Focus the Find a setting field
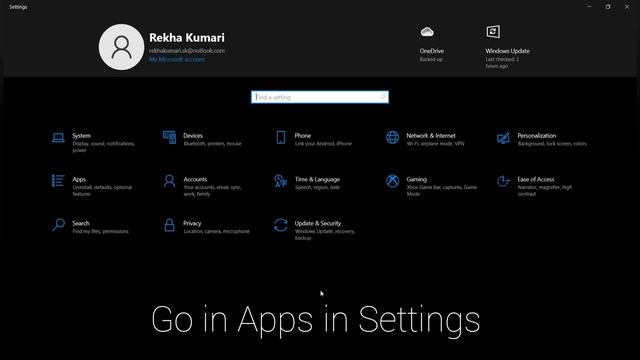This screenshot has width=640, height=360. [x=320, y=97]
